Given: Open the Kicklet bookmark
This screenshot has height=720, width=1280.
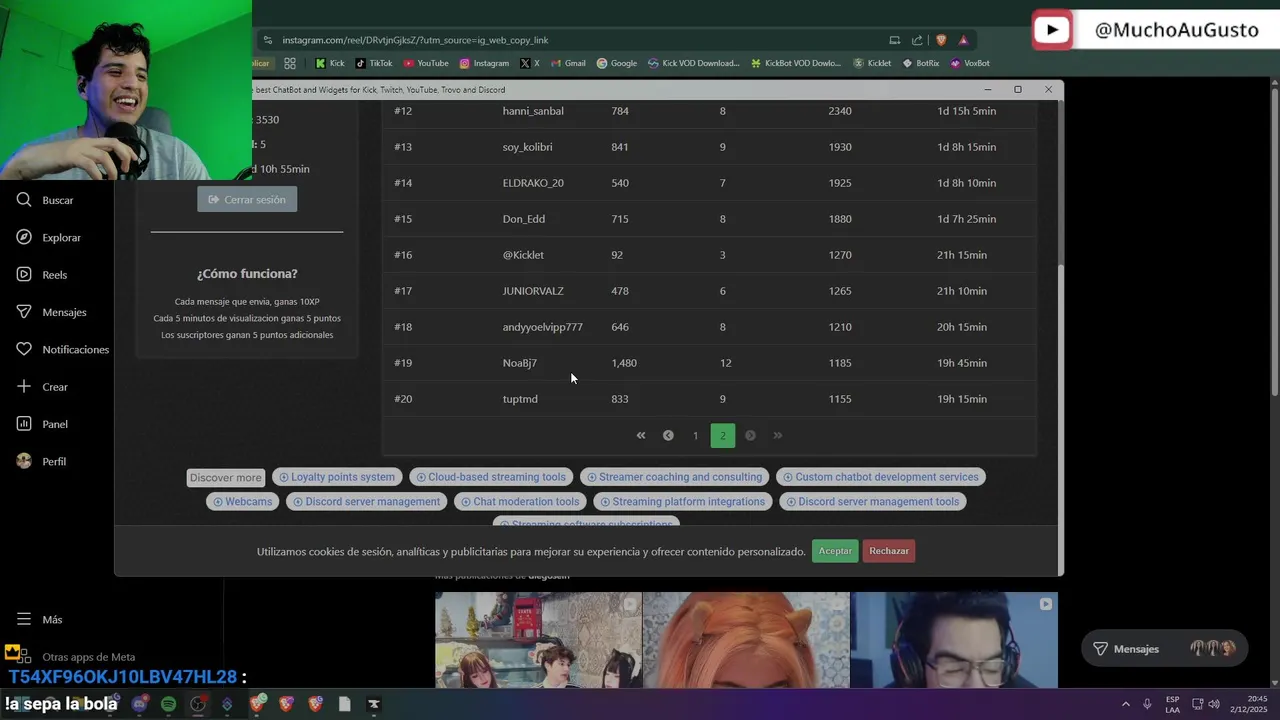Looking at the screenshot, I should 872,63.
